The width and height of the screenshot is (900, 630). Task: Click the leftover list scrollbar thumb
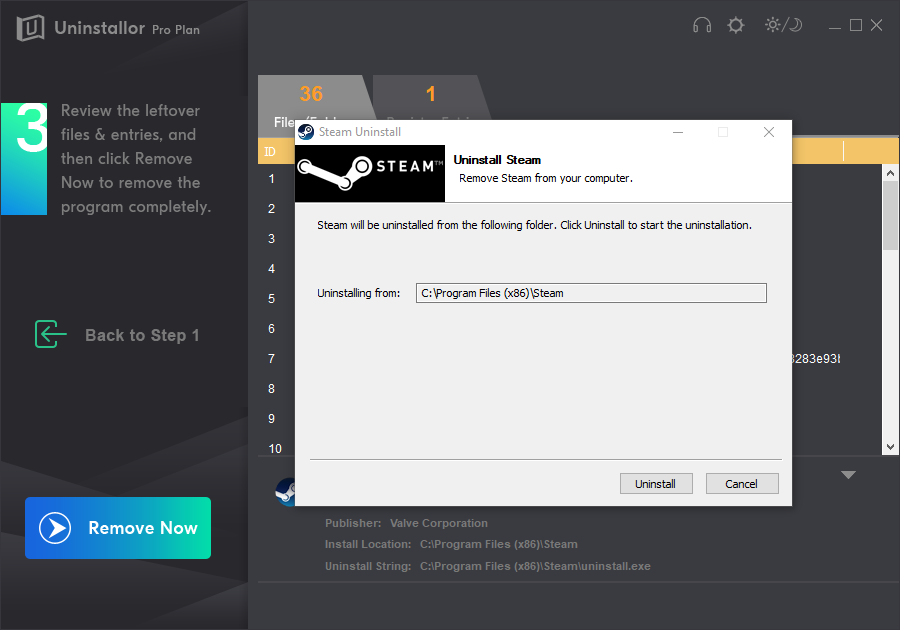(890, 216)
